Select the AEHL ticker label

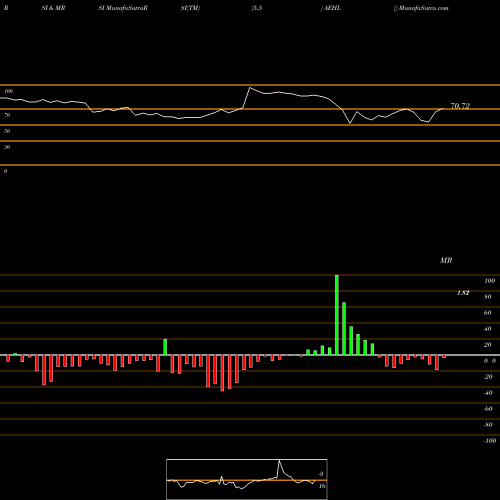(x=332, y=8)
